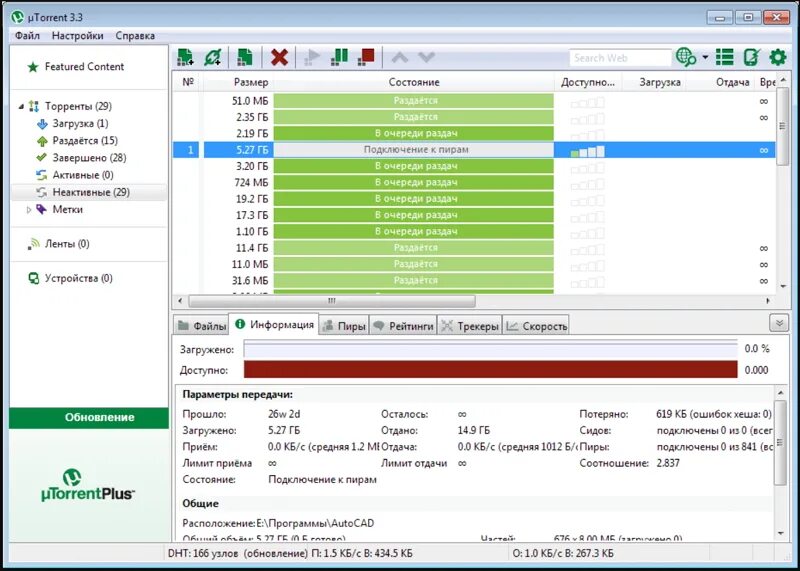This screenshot has width=800, height=571.
Task: Switch to the Рейтинги tab
Action: 403,326
